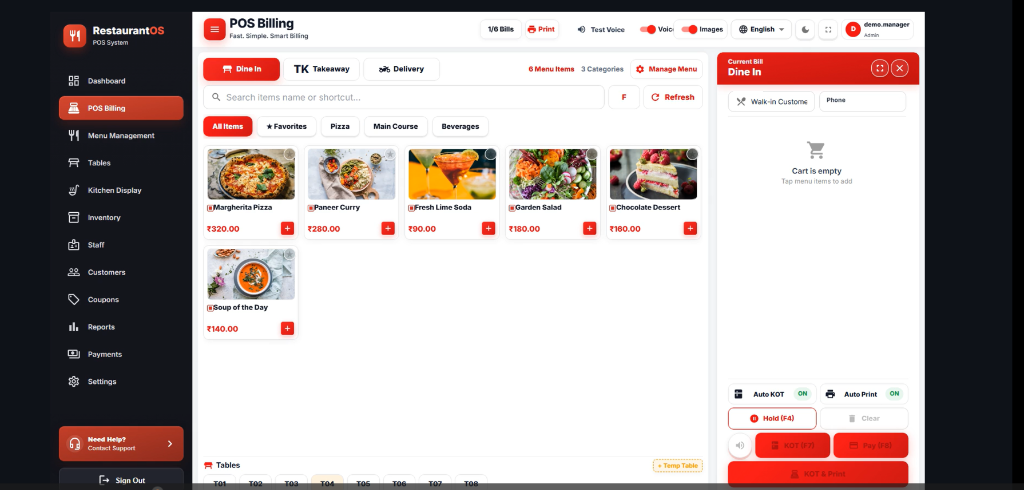Select the Delivery tab

click(x=401, y=69)
